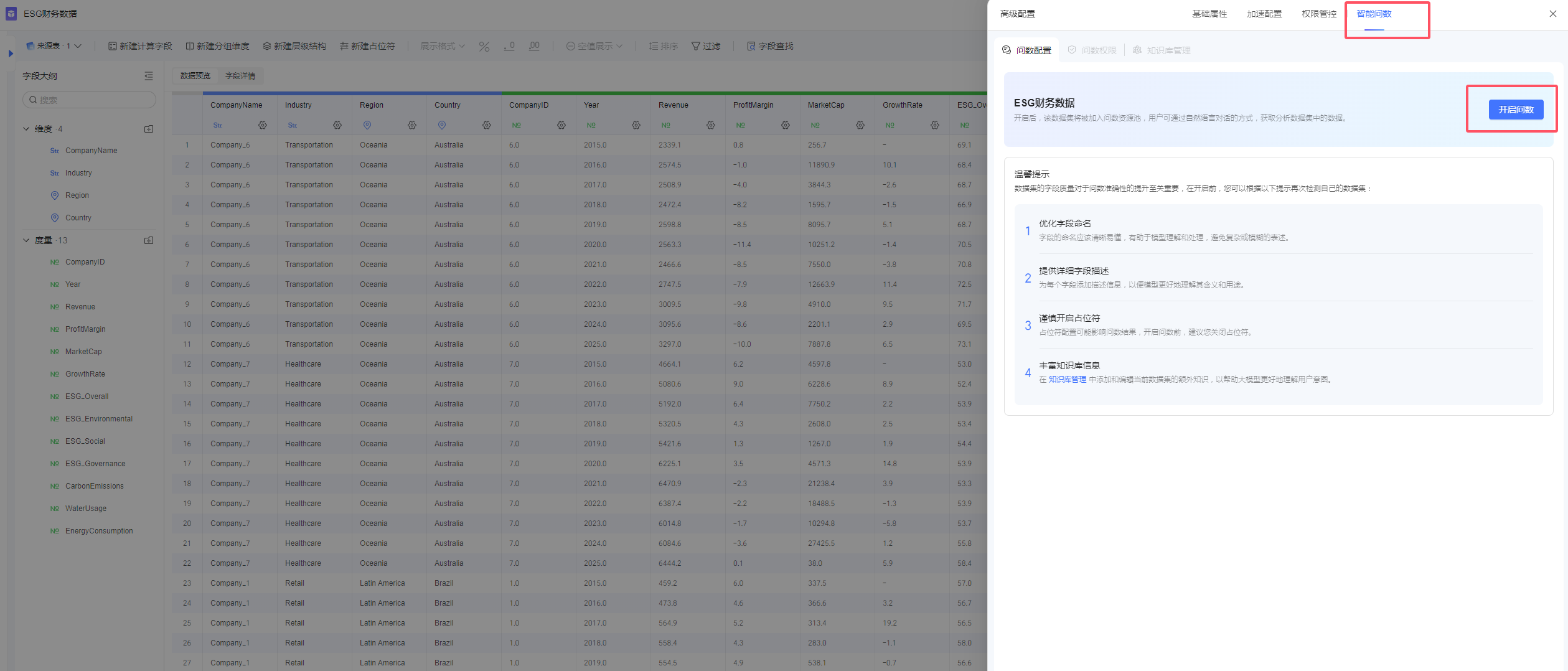Switch to the 基础属性 tab
Image resolution: width=1568 pixels, height=671 pixels.
point(1209,14)
